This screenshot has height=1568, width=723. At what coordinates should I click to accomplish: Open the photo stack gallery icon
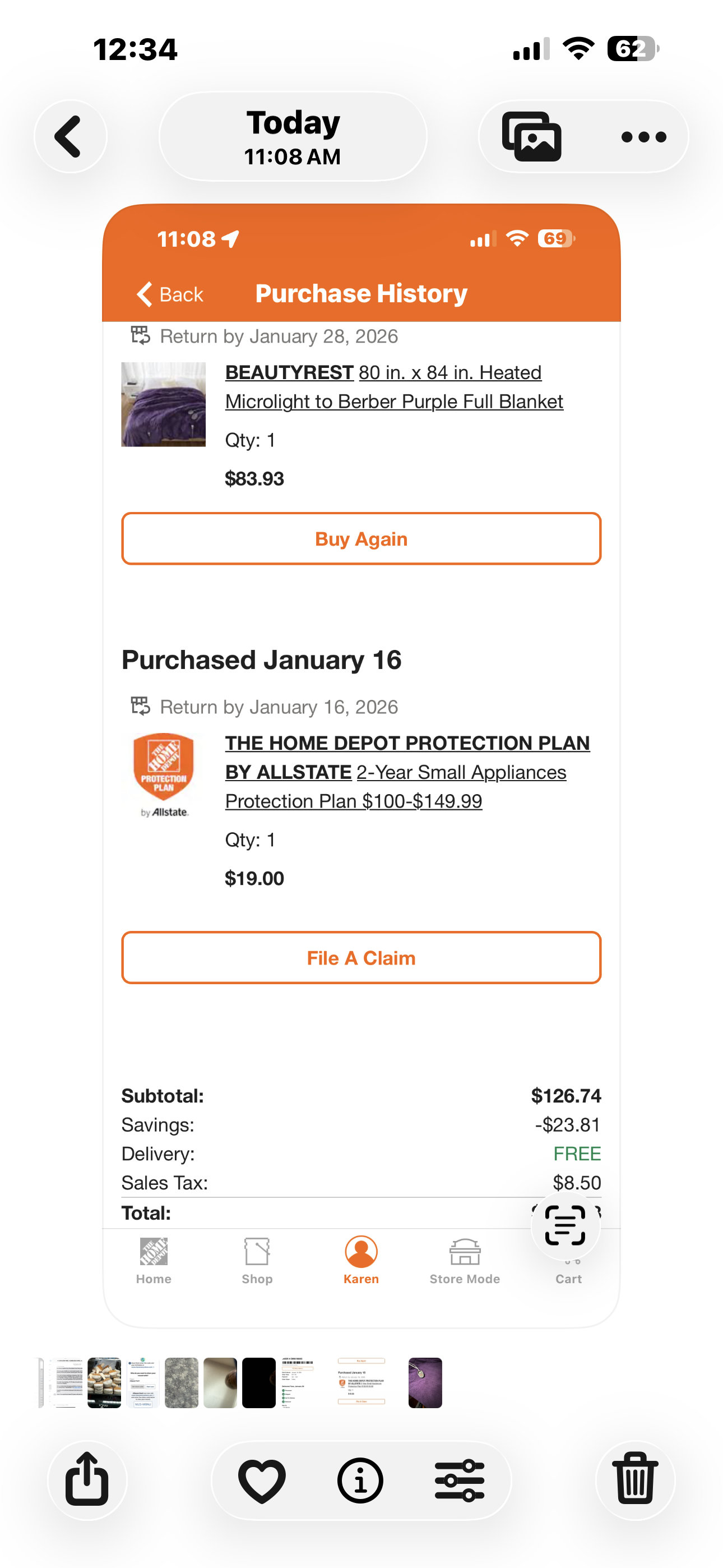click(x=531, y=136)
